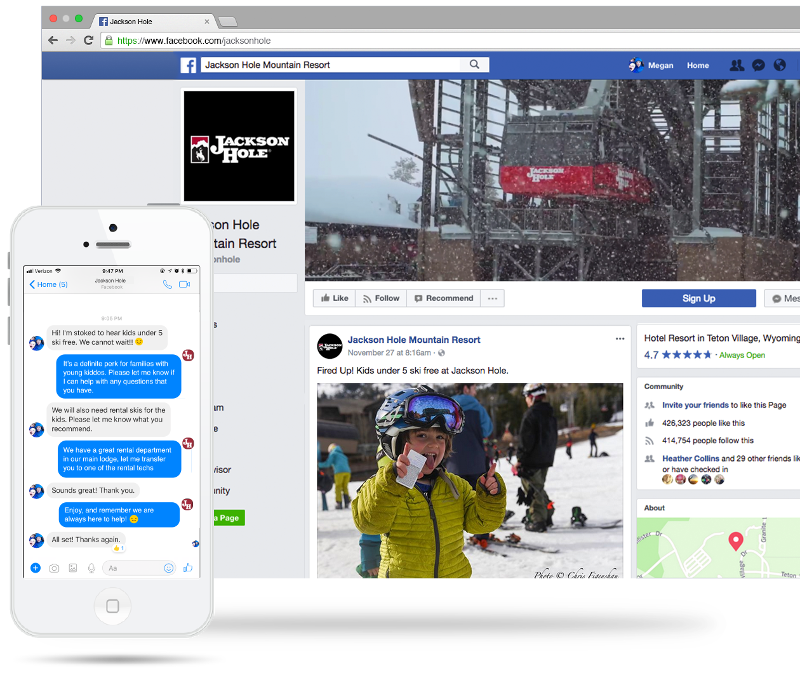Open Heather Collins profile link
Screen dimensions: 800x692
691,458
